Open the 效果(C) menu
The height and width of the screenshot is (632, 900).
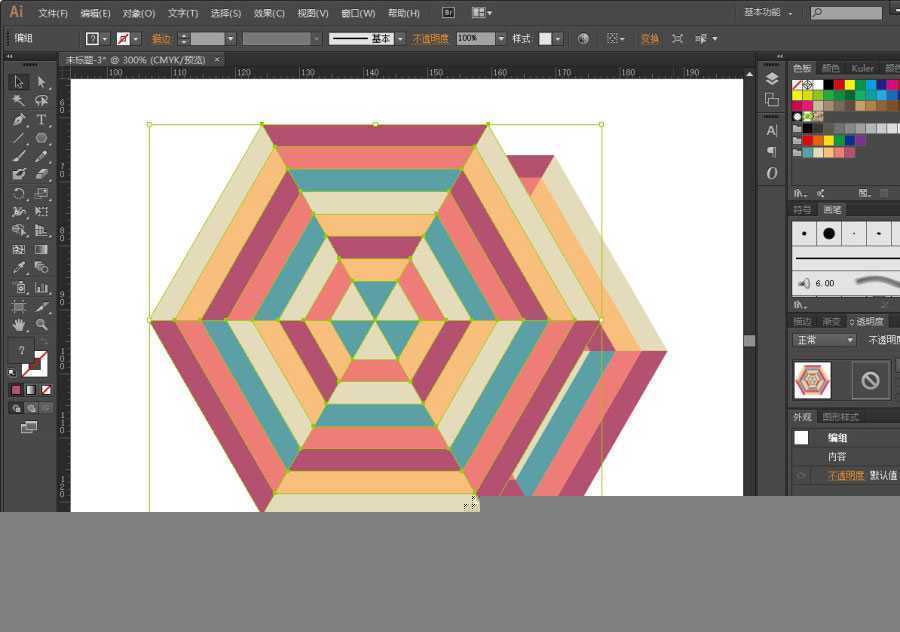pyautogui.click(x=269, y=14)
